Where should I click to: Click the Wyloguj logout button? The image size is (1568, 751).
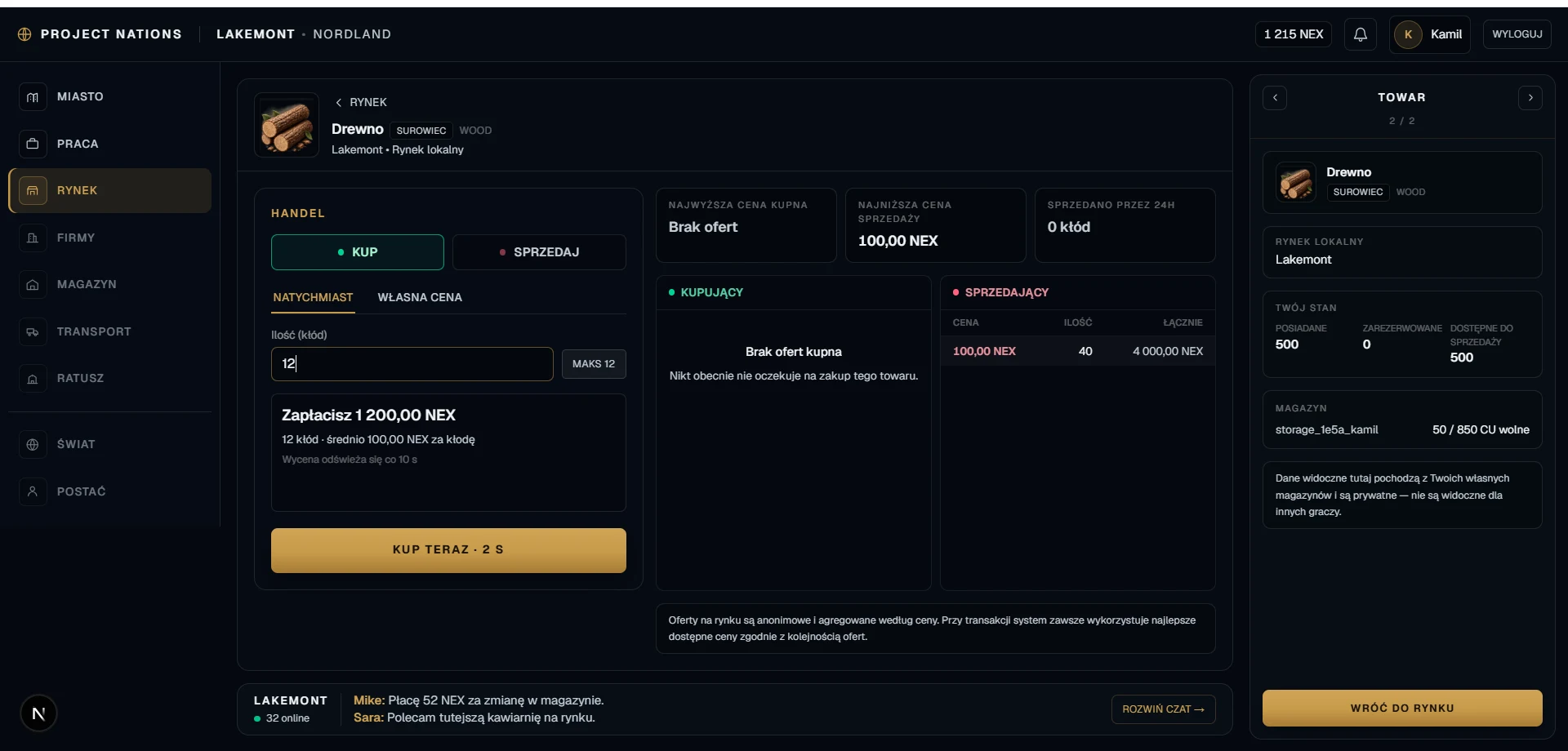[x=1517, y=34]
